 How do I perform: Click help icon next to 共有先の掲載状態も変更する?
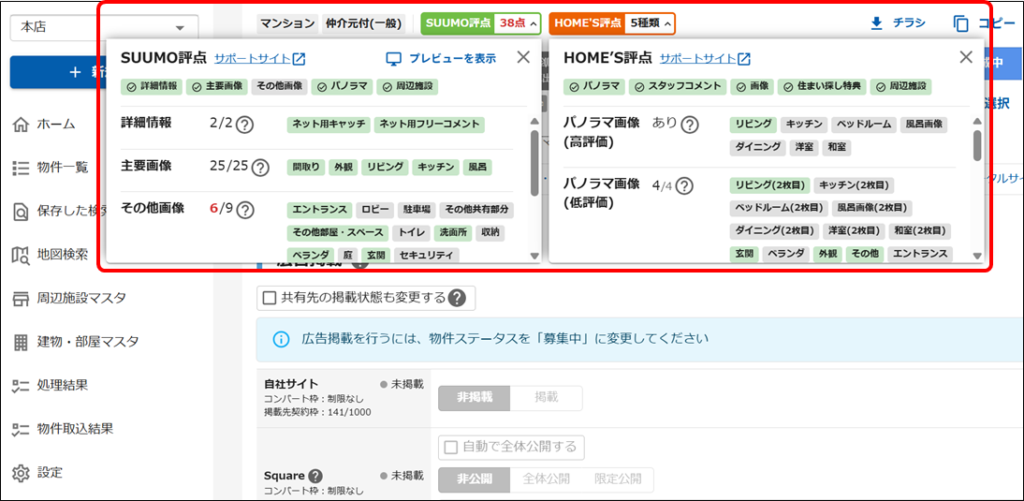tap(457, 299)
